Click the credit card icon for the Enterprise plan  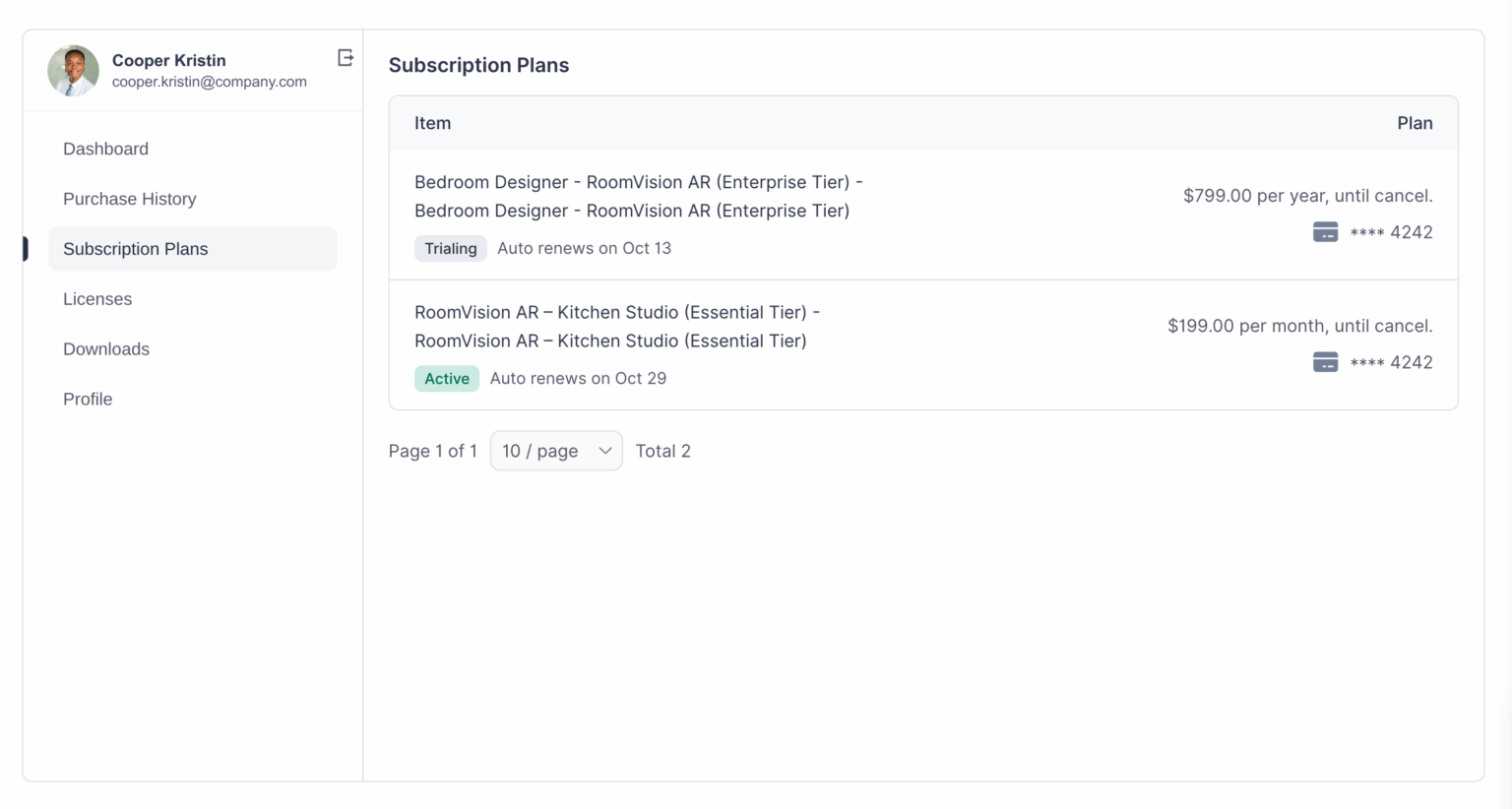[x=1326, y=231]
